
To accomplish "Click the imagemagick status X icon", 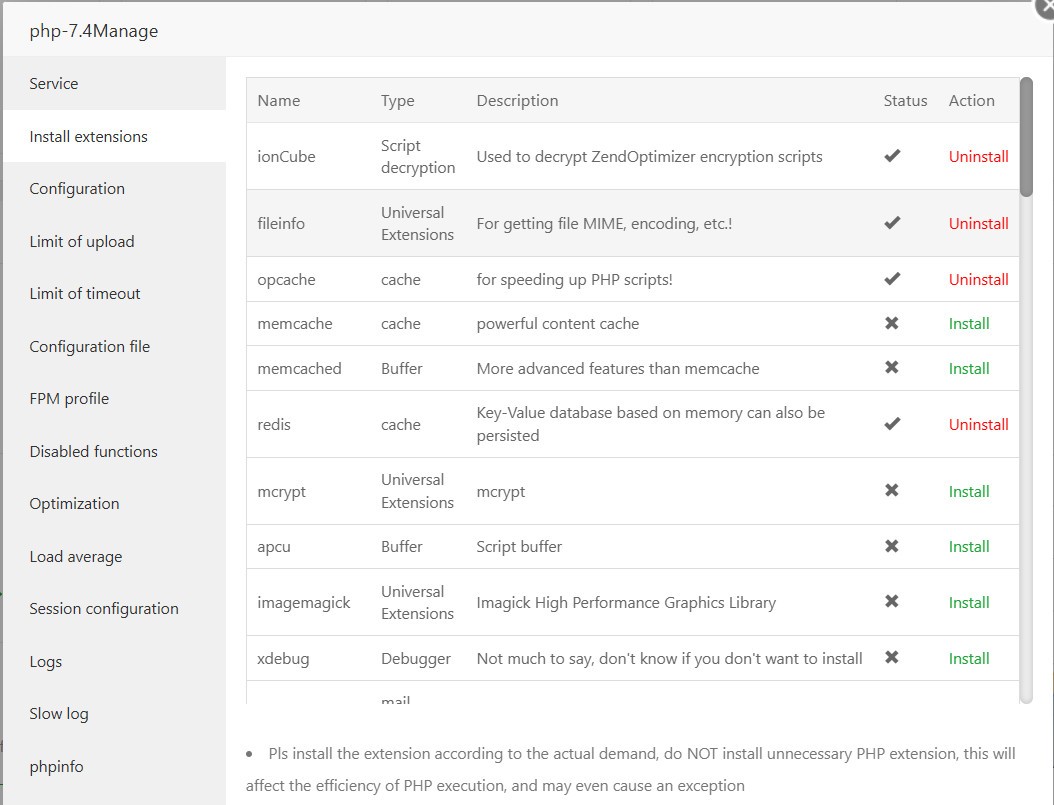I will 892,601.
